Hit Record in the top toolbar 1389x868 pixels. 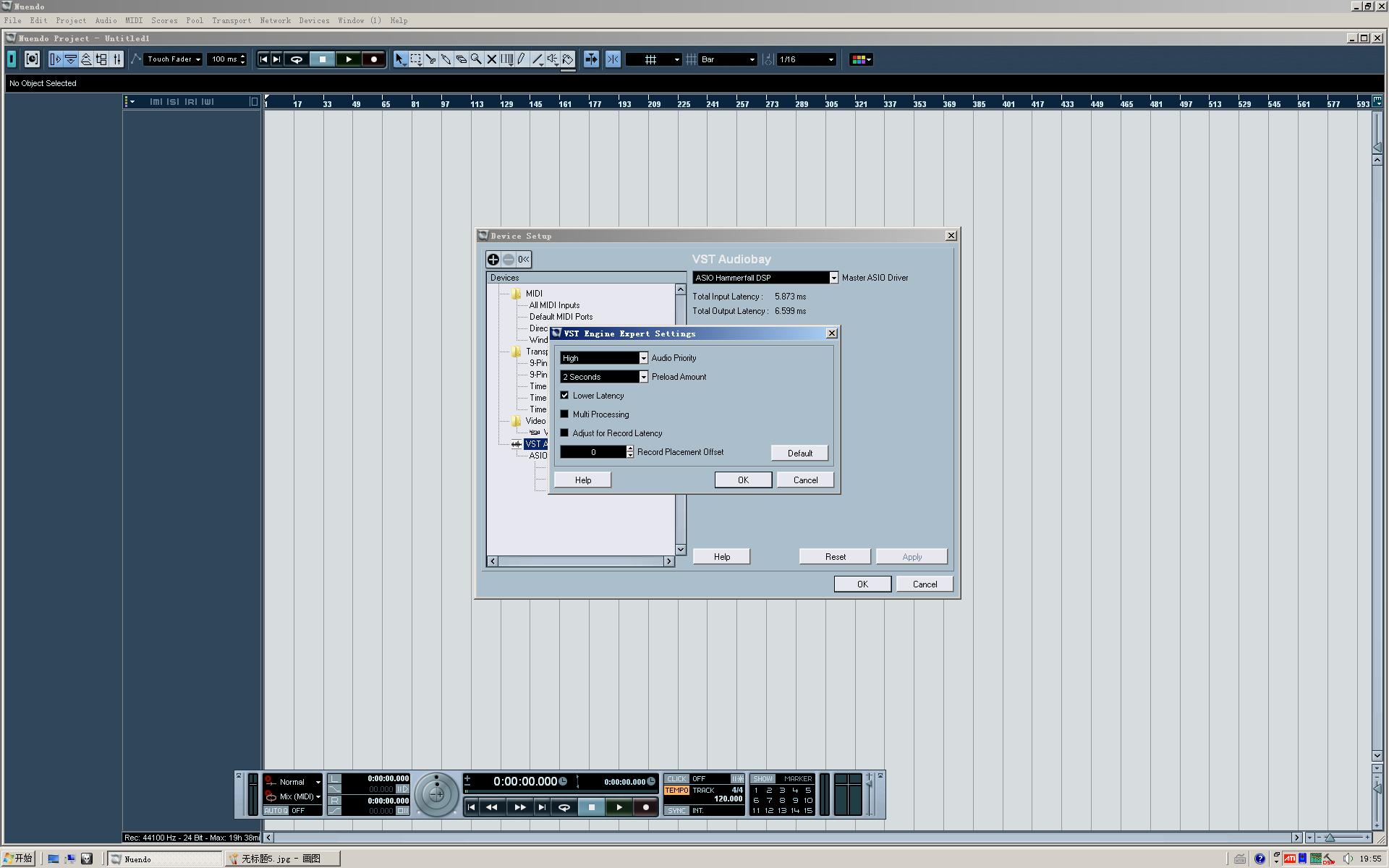(374, 59)
